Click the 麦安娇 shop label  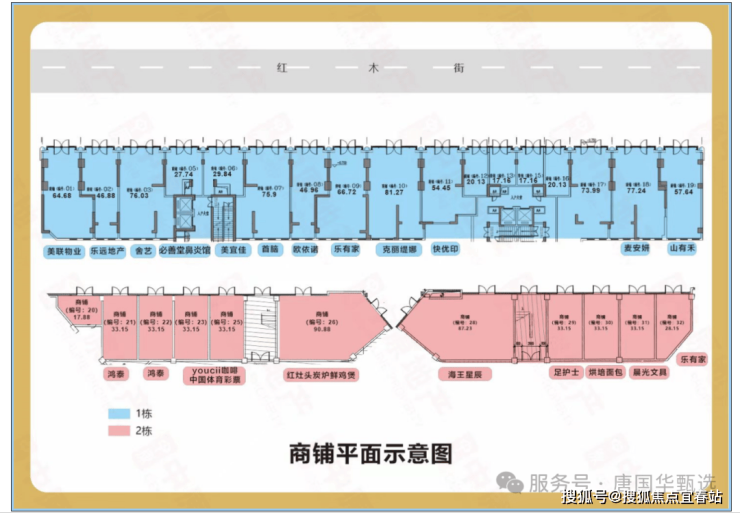click(x=635, y=248)
